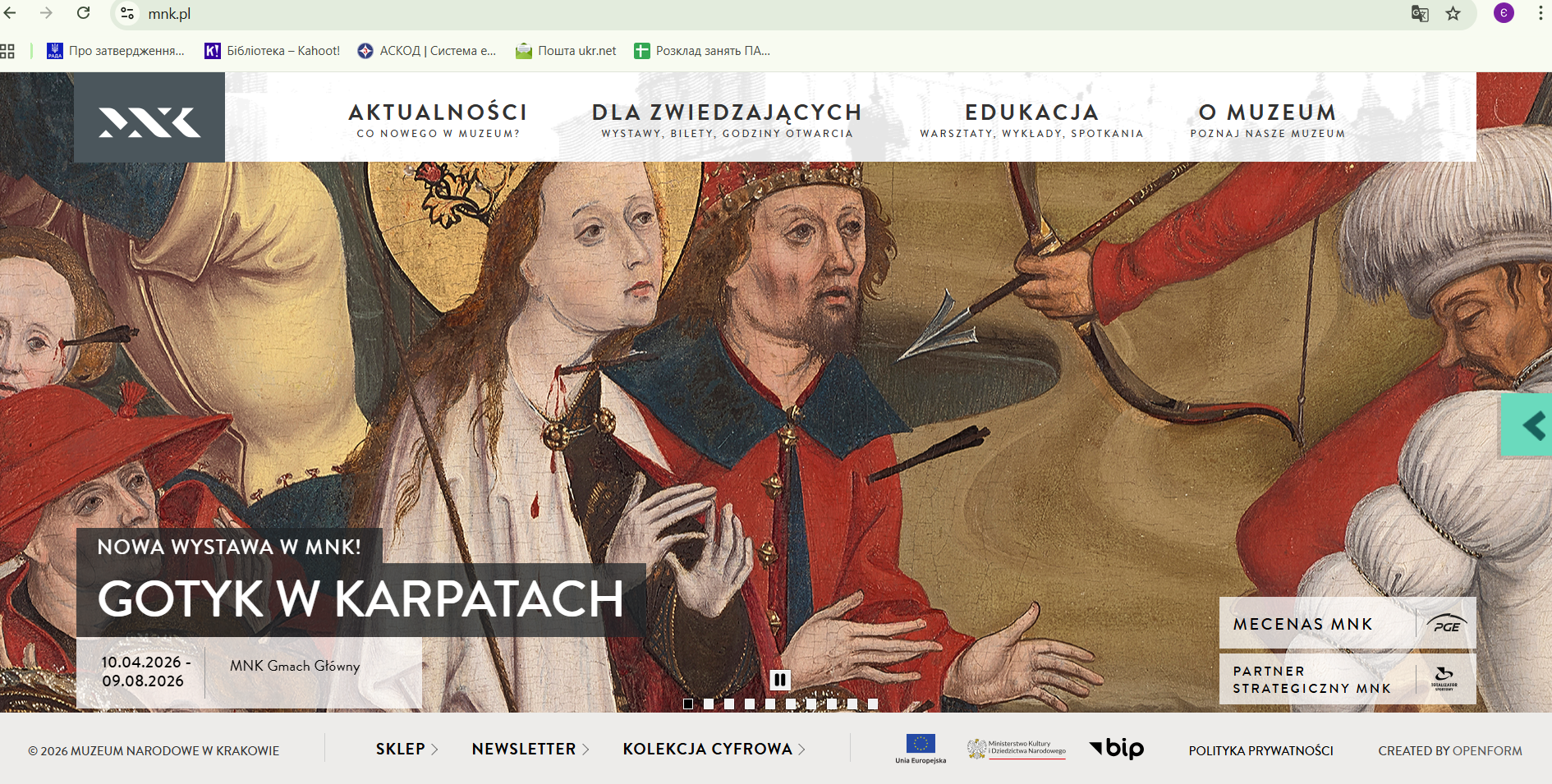Open the teal side panel arrow

tap(1528, 425)
